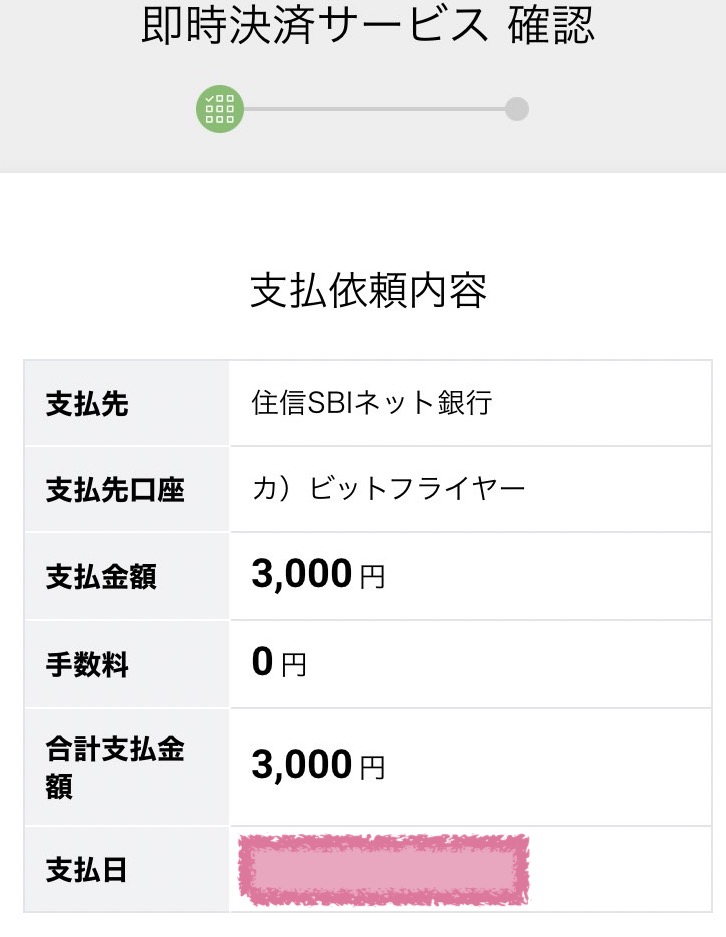Click the gray header banner area

click(x=363, y=86)
